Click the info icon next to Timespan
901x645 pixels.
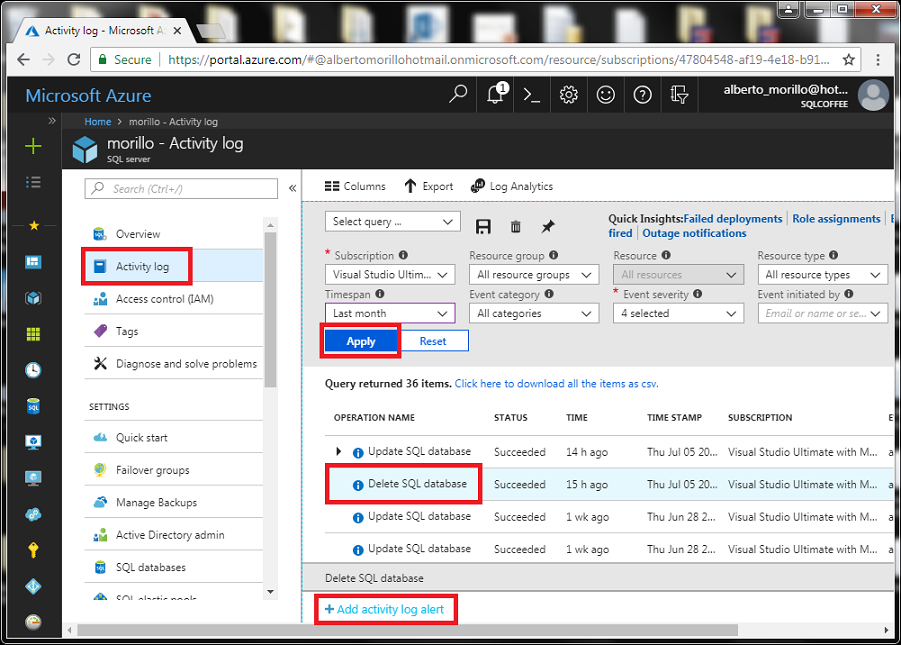click(x=380, y=294)
